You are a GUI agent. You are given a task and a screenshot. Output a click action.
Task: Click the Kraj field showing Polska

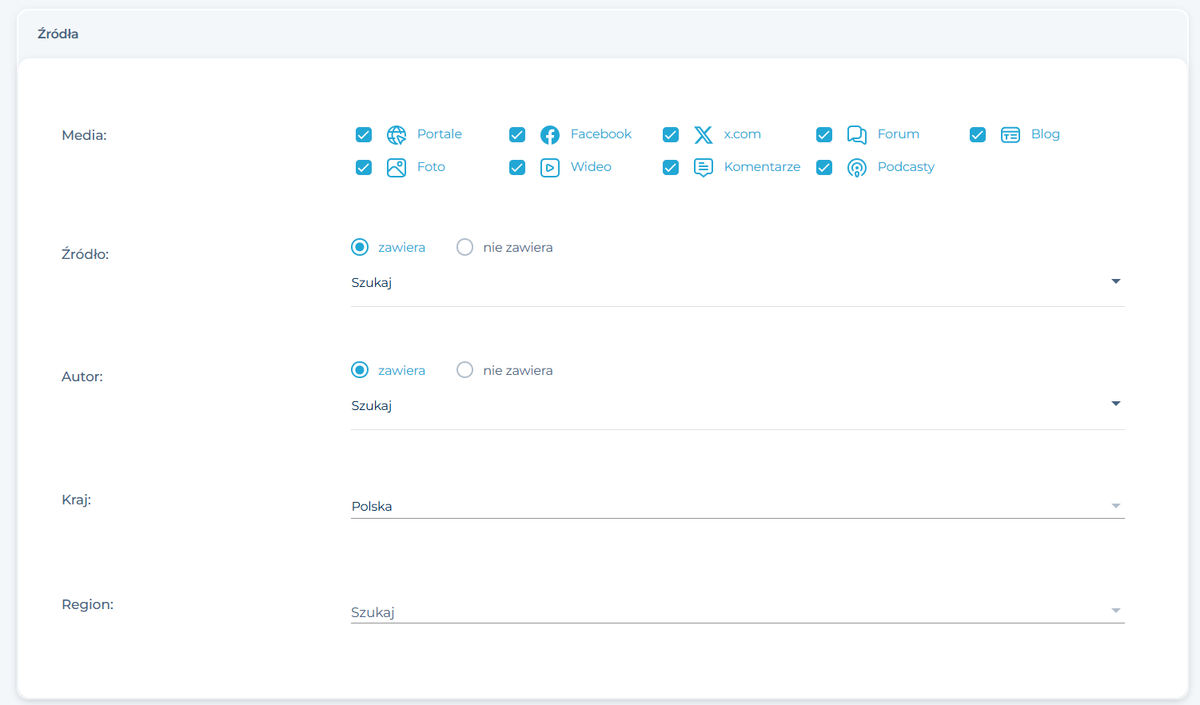pos(738,506)
